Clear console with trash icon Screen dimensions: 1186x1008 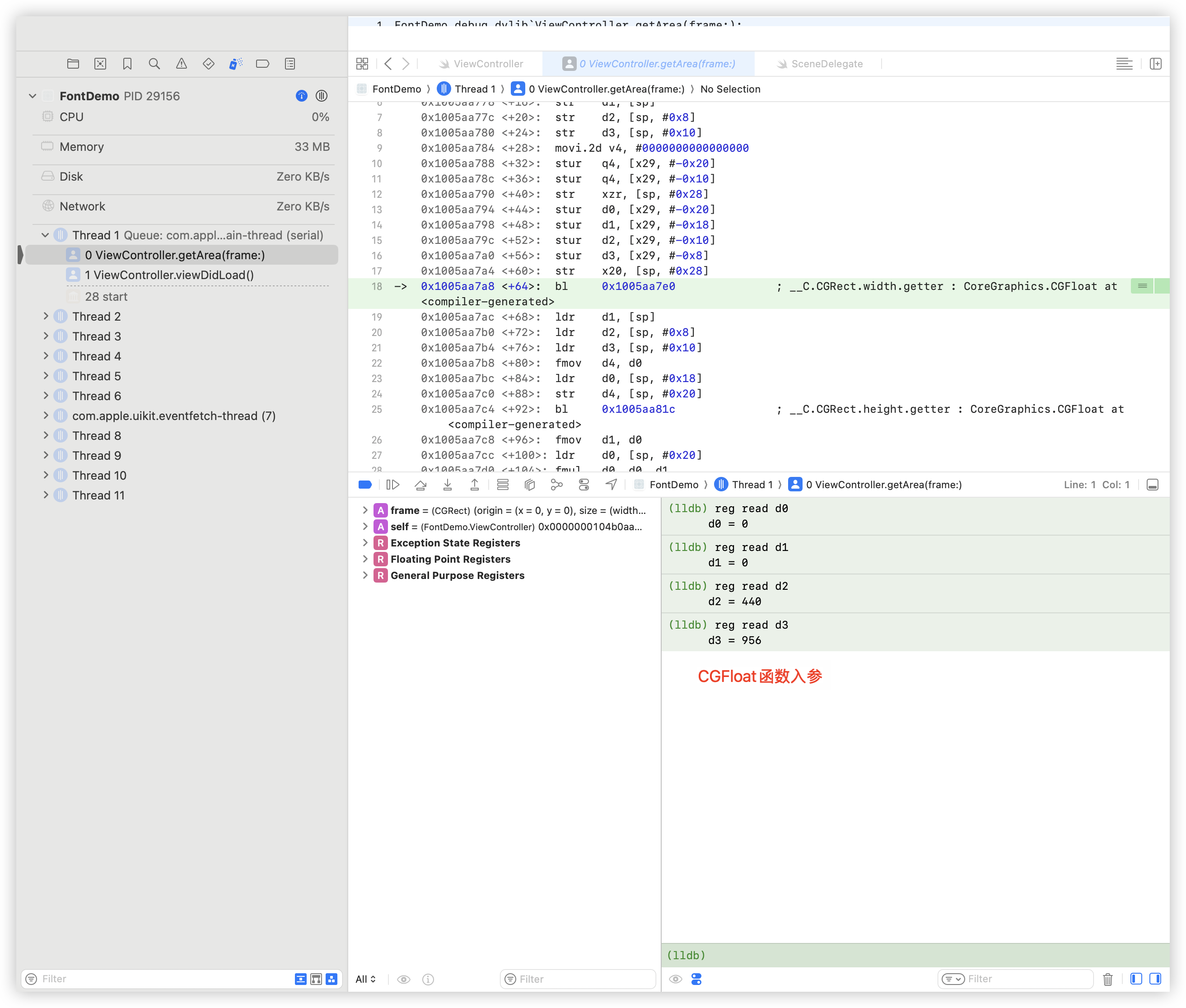1107,980
